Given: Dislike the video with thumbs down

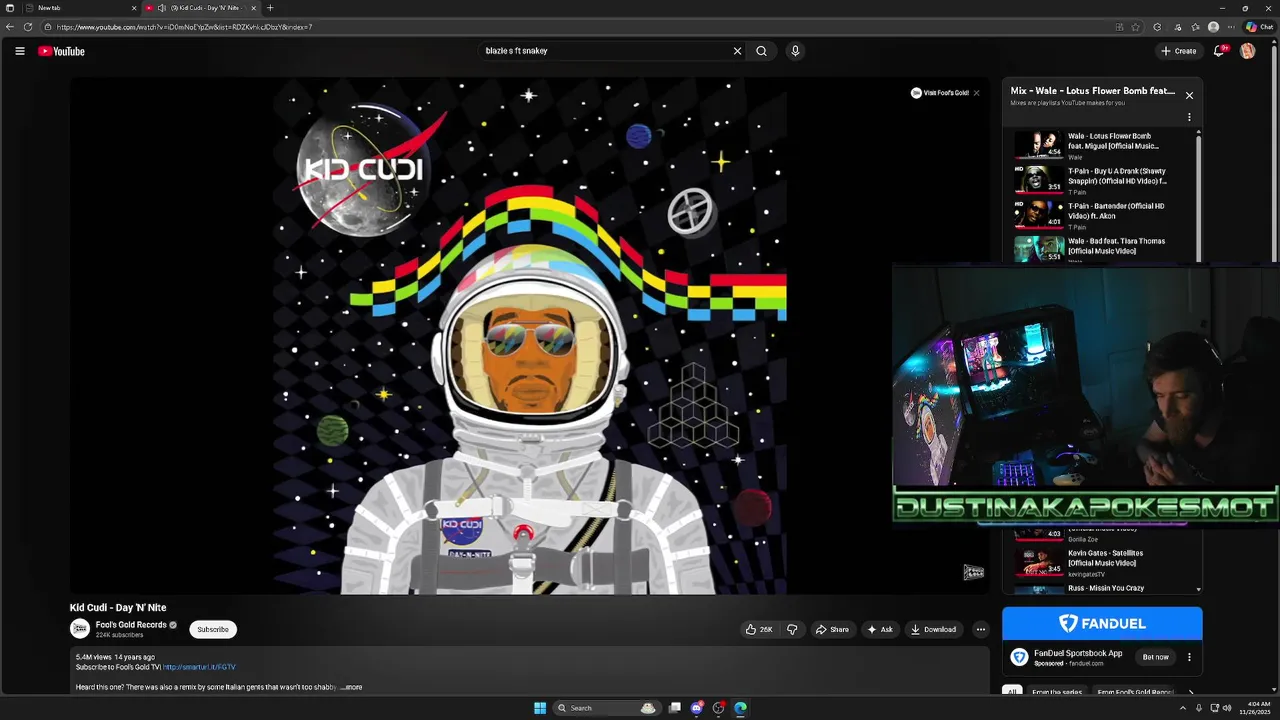Looking at the screenshot, I should [x=792, y=629].
